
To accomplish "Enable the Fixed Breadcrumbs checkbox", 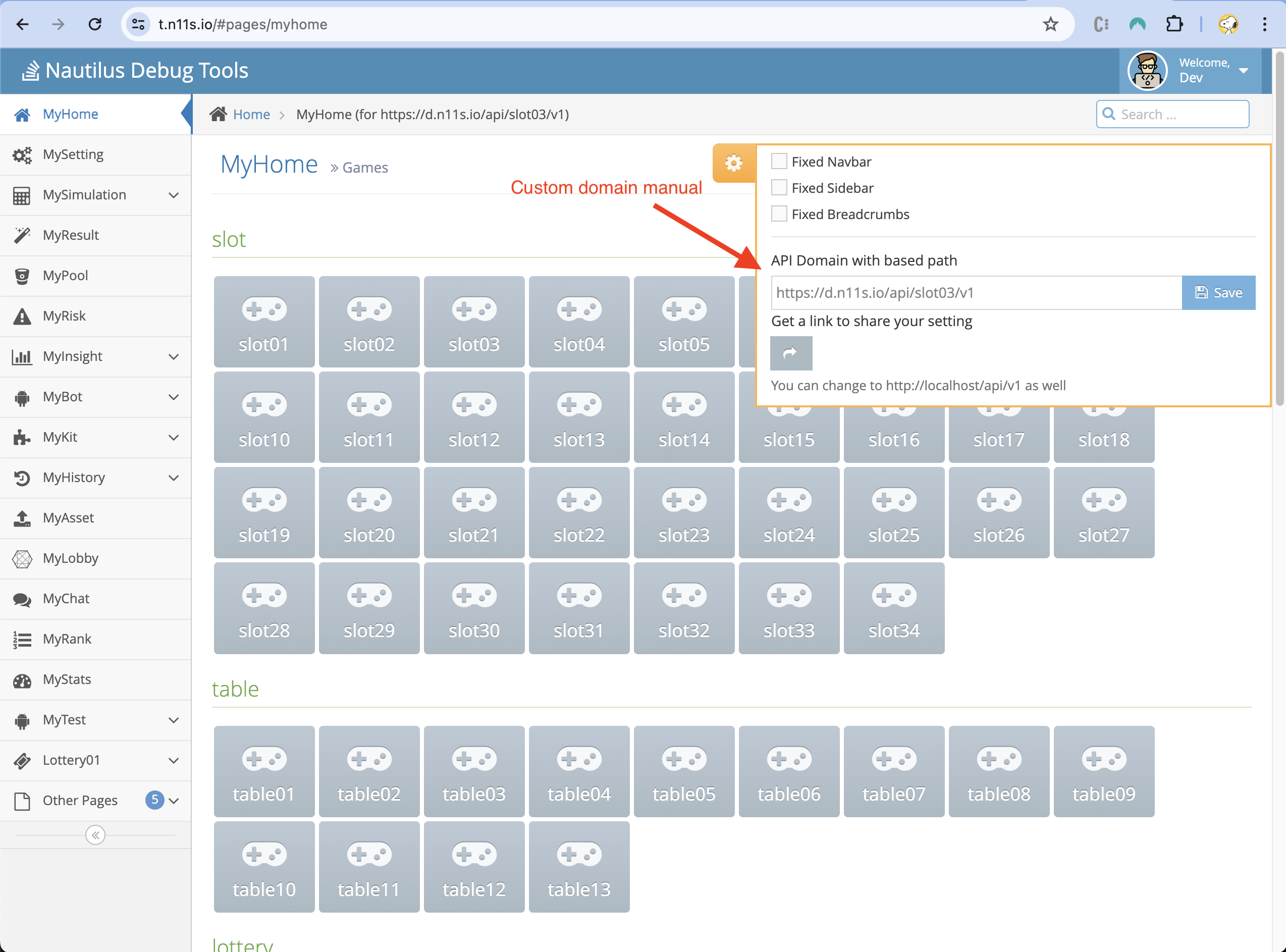I will point(779,214).
